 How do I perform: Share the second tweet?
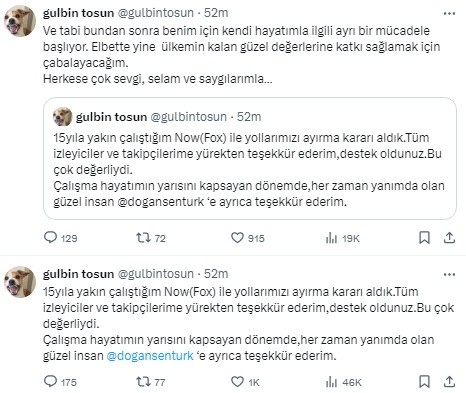(449, 382)
